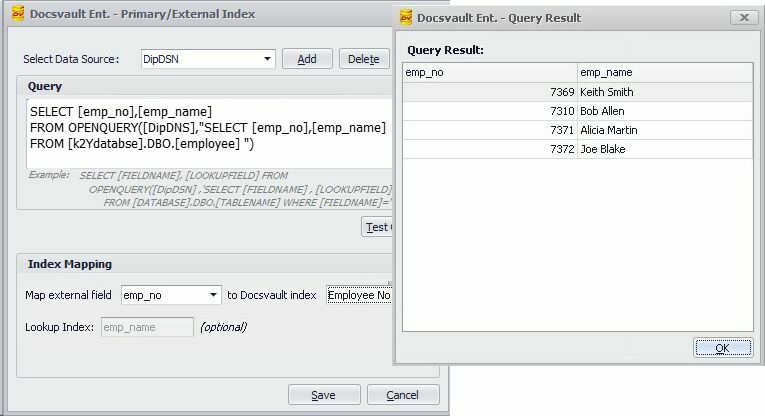
Task: Select the 7371 cell
Action: [490, 130]
